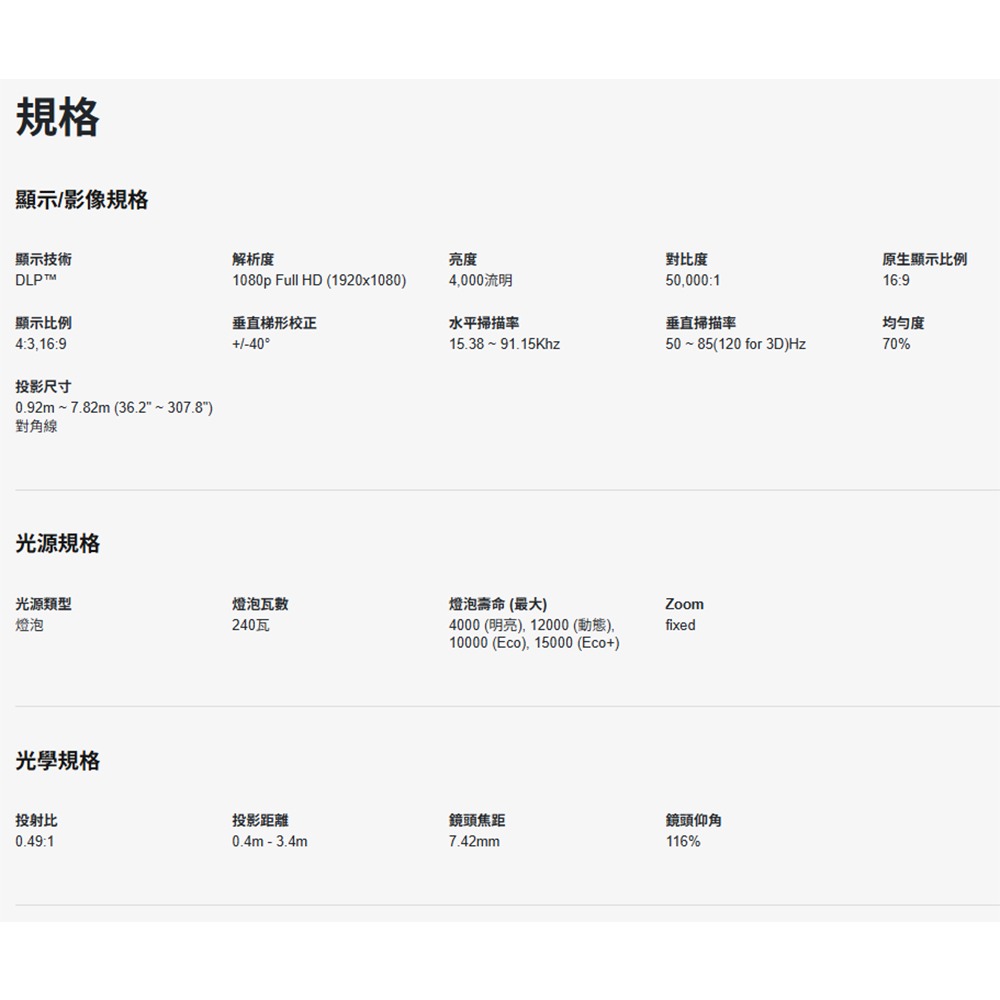Screen dimensions: 1000x1000
Task: Click the 光學規格 section heading
Action: click(x=58, y=761)
